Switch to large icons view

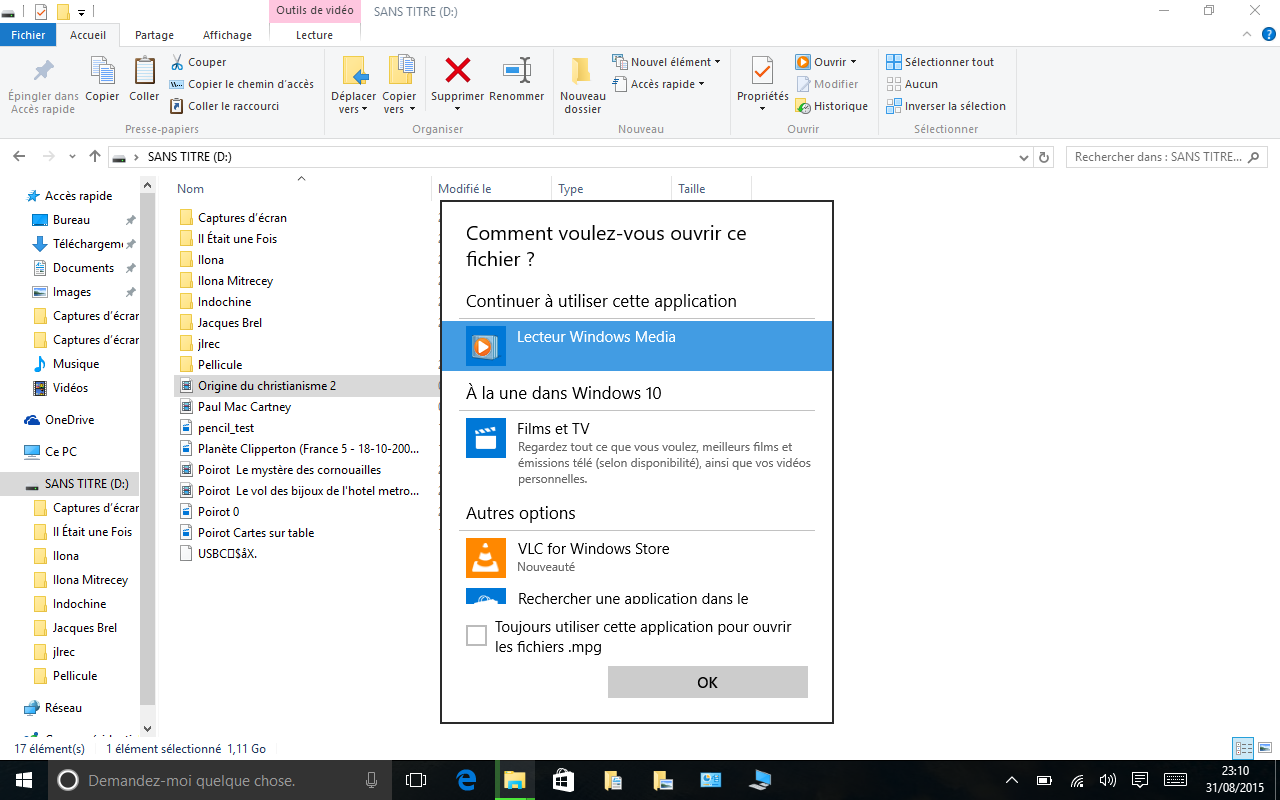[1265, 748]
